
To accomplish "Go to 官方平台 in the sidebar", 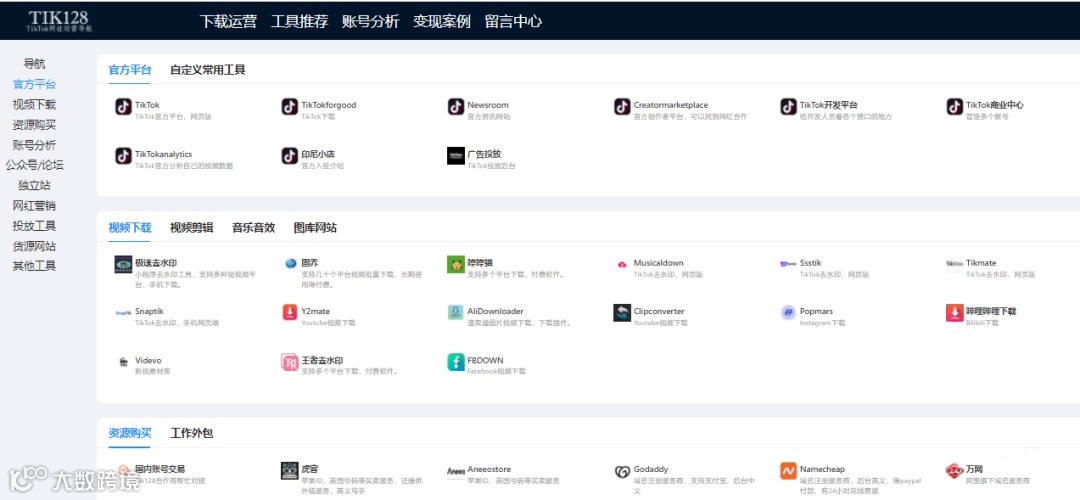I will coord(34,85).
